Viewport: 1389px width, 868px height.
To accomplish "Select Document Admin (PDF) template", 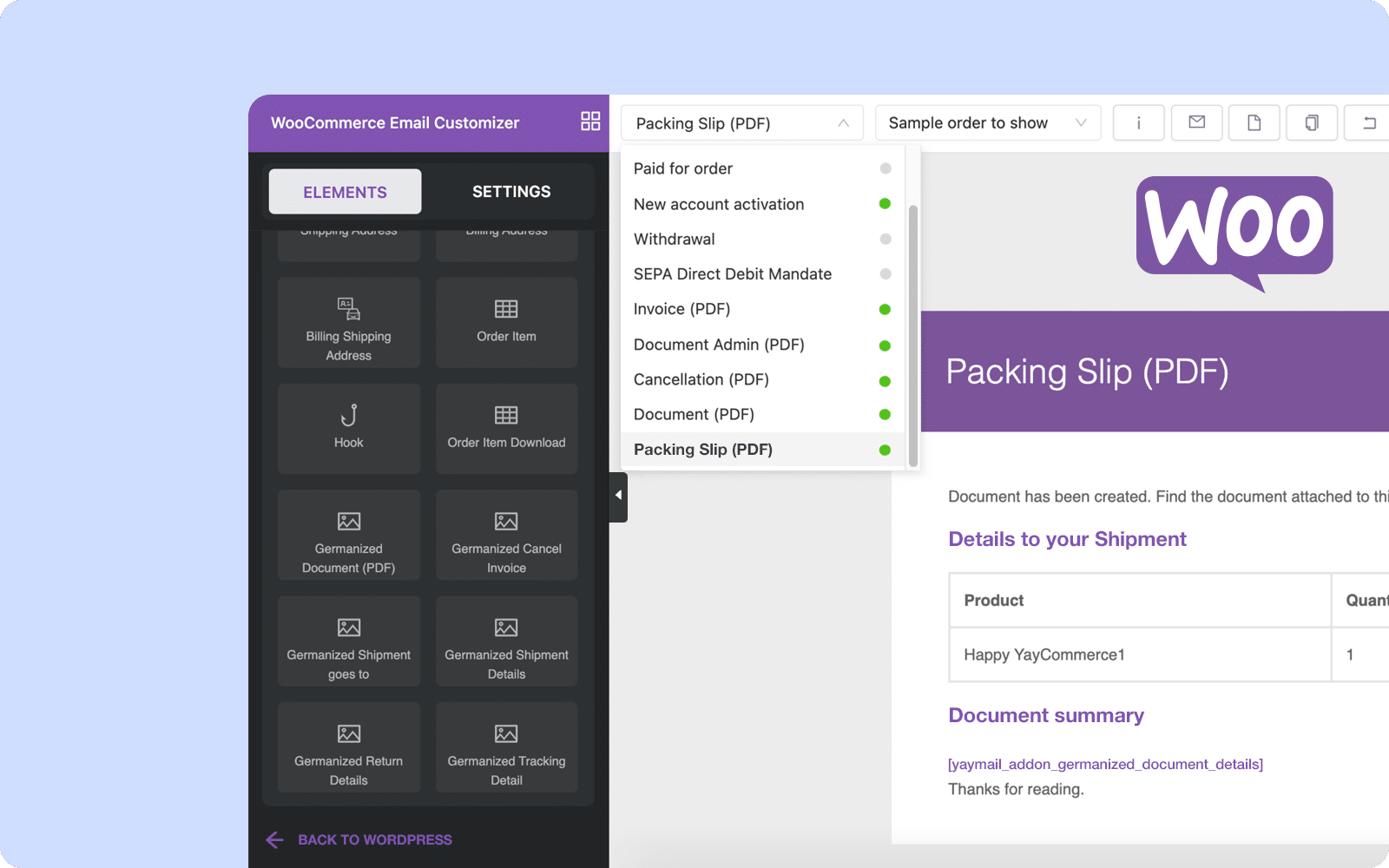I will click(762, 345).
